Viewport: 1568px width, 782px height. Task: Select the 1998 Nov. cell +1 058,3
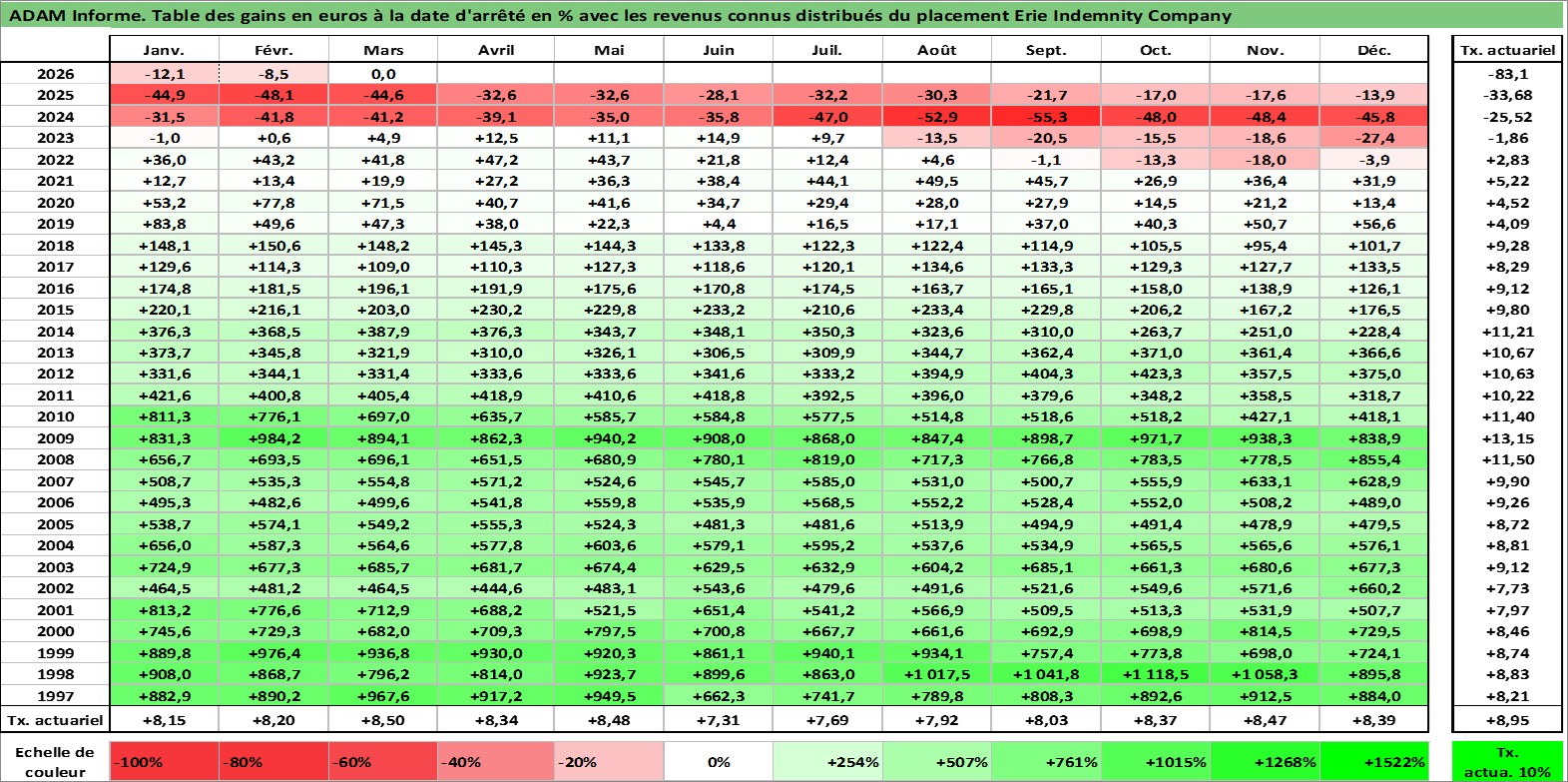tap(1265, 674)
